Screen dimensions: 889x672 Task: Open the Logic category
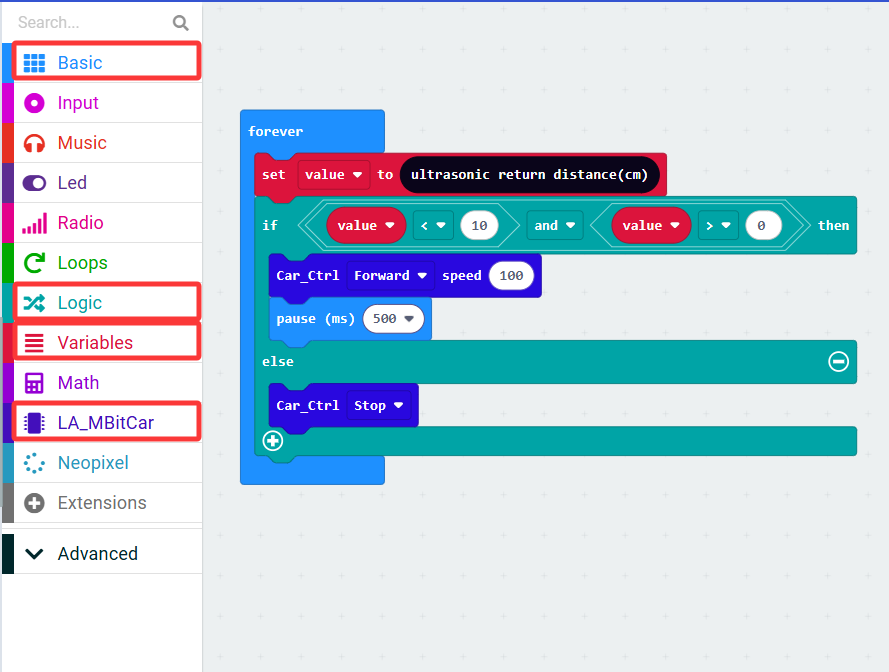(107, 303)
